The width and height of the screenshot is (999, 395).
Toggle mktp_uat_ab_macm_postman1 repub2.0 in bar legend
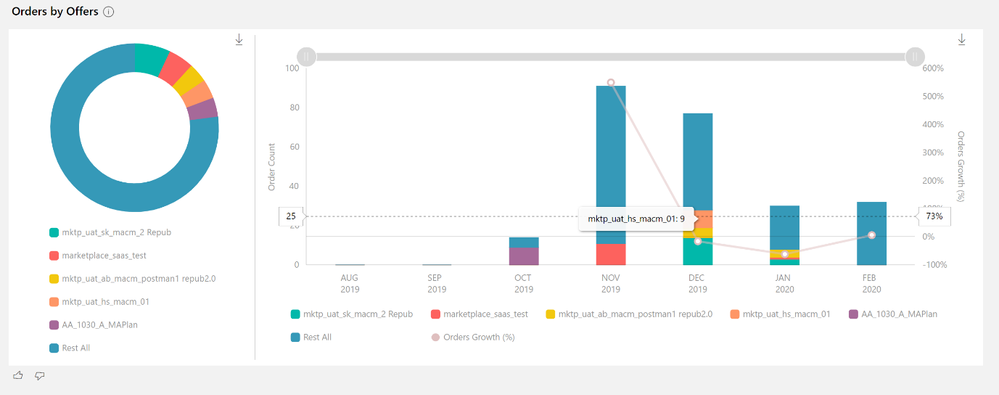(629, 314)
